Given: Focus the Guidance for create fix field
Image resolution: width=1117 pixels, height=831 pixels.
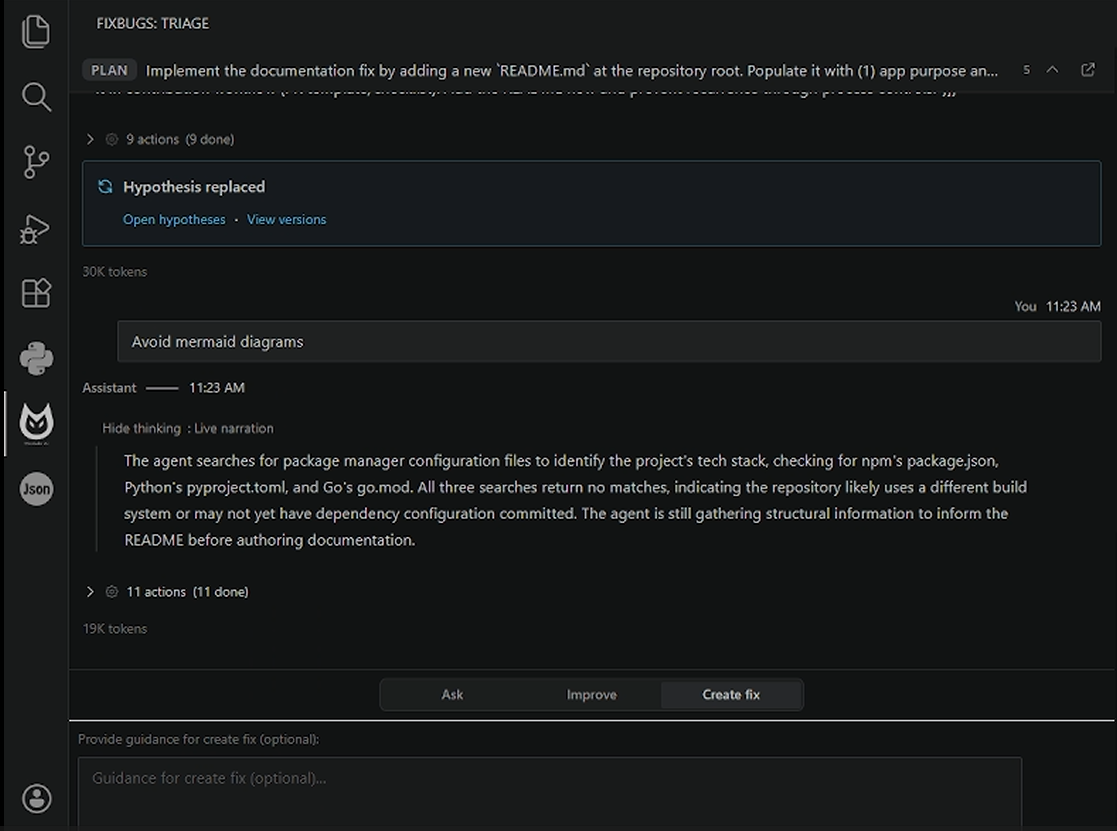Looking at the screenshot, I should pyautogui.click(x=549, y=792).
